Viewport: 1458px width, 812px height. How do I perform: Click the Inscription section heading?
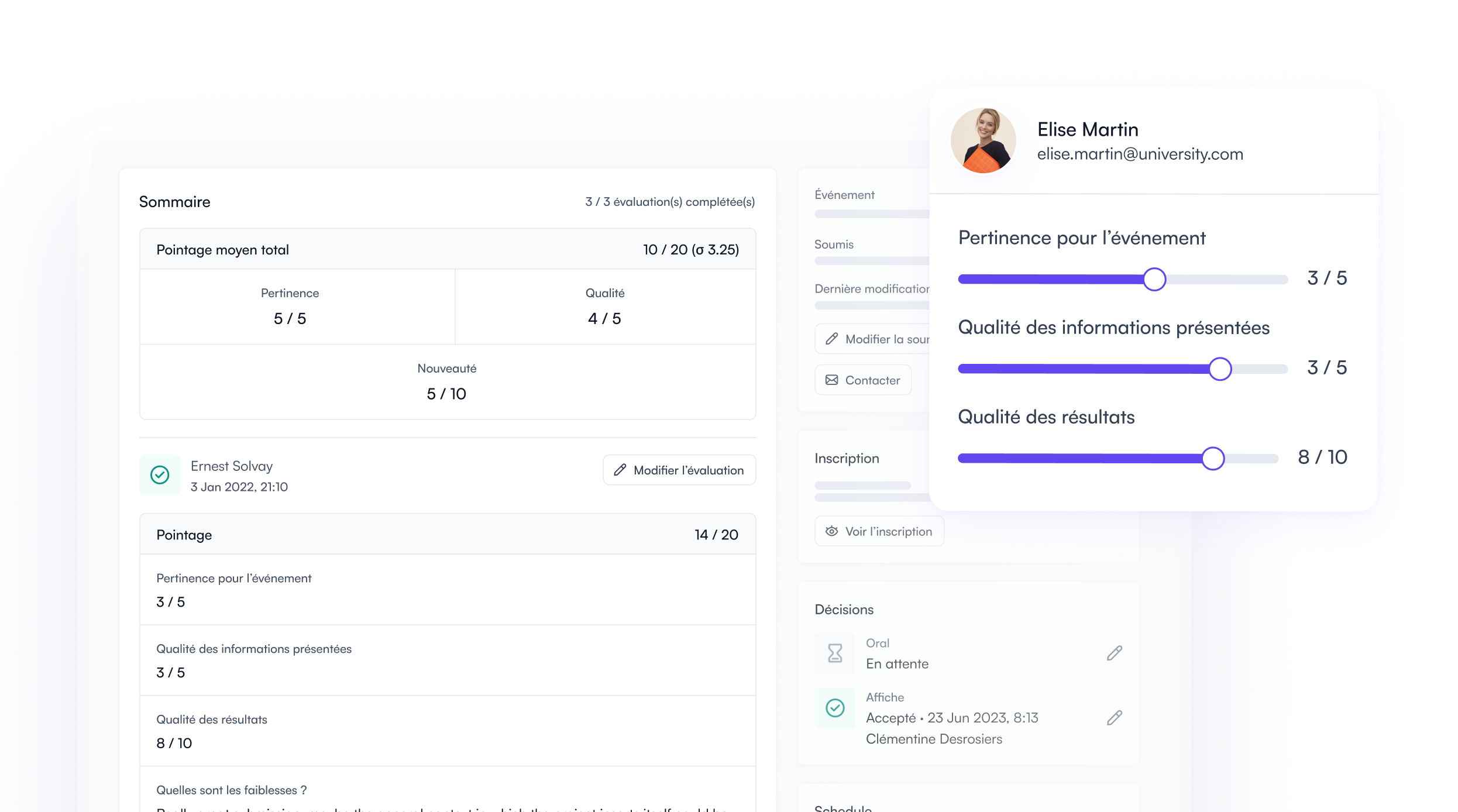(x=847, y=459)
